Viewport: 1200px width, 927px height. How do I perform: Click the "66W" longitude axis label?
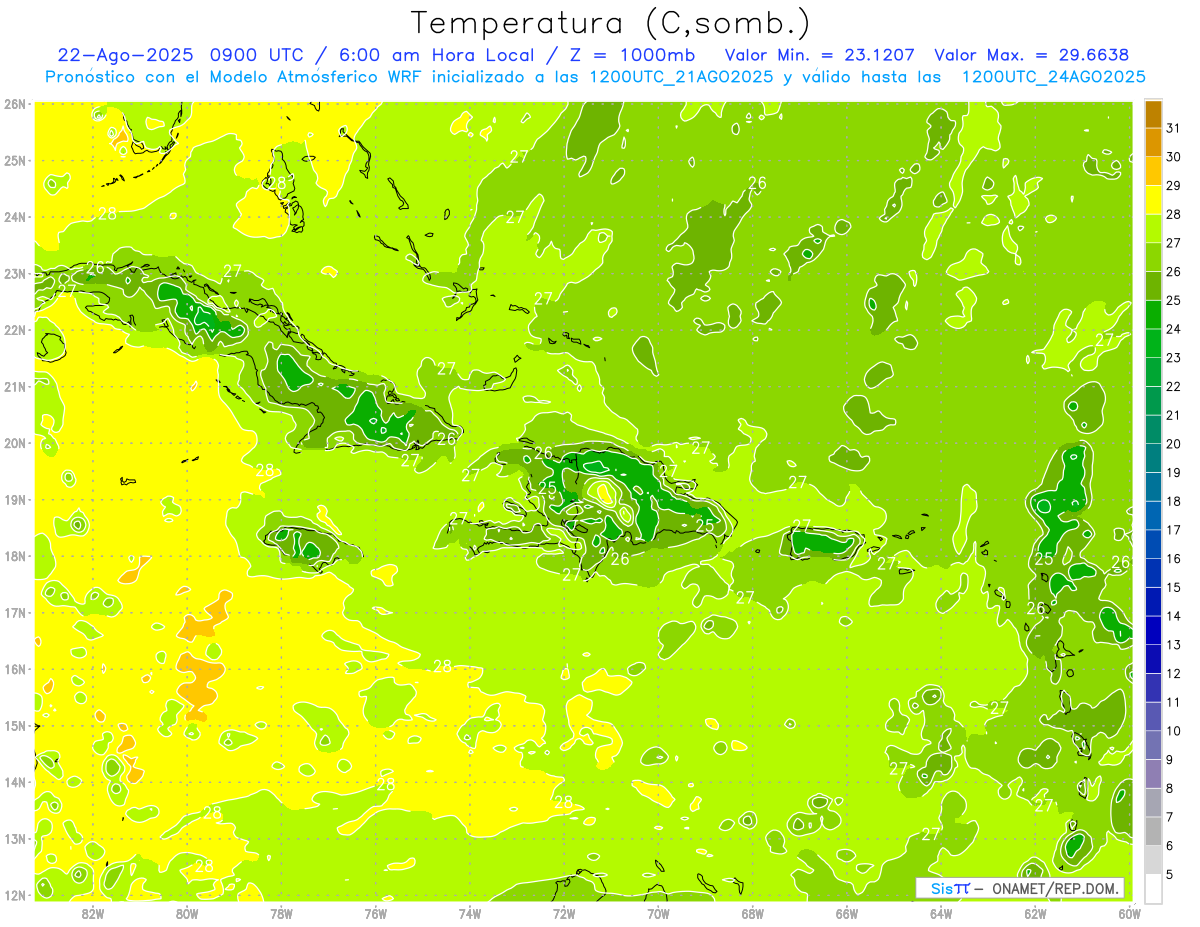coord(846,914)
